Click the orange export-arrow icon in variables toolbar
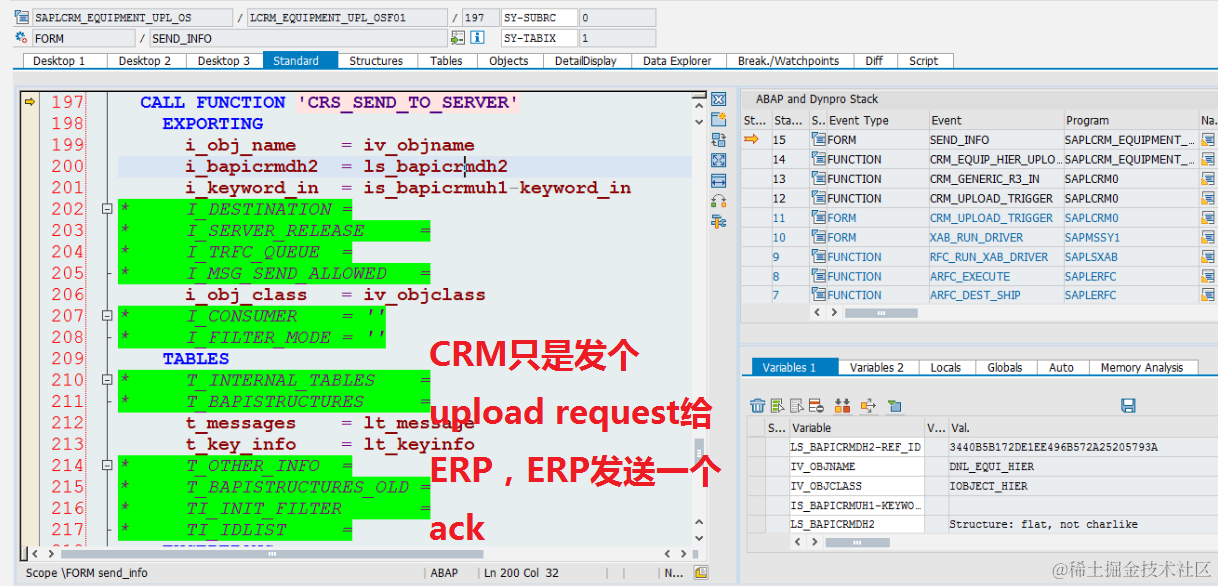Screen dimensions: 1218x586 [867, 405]
